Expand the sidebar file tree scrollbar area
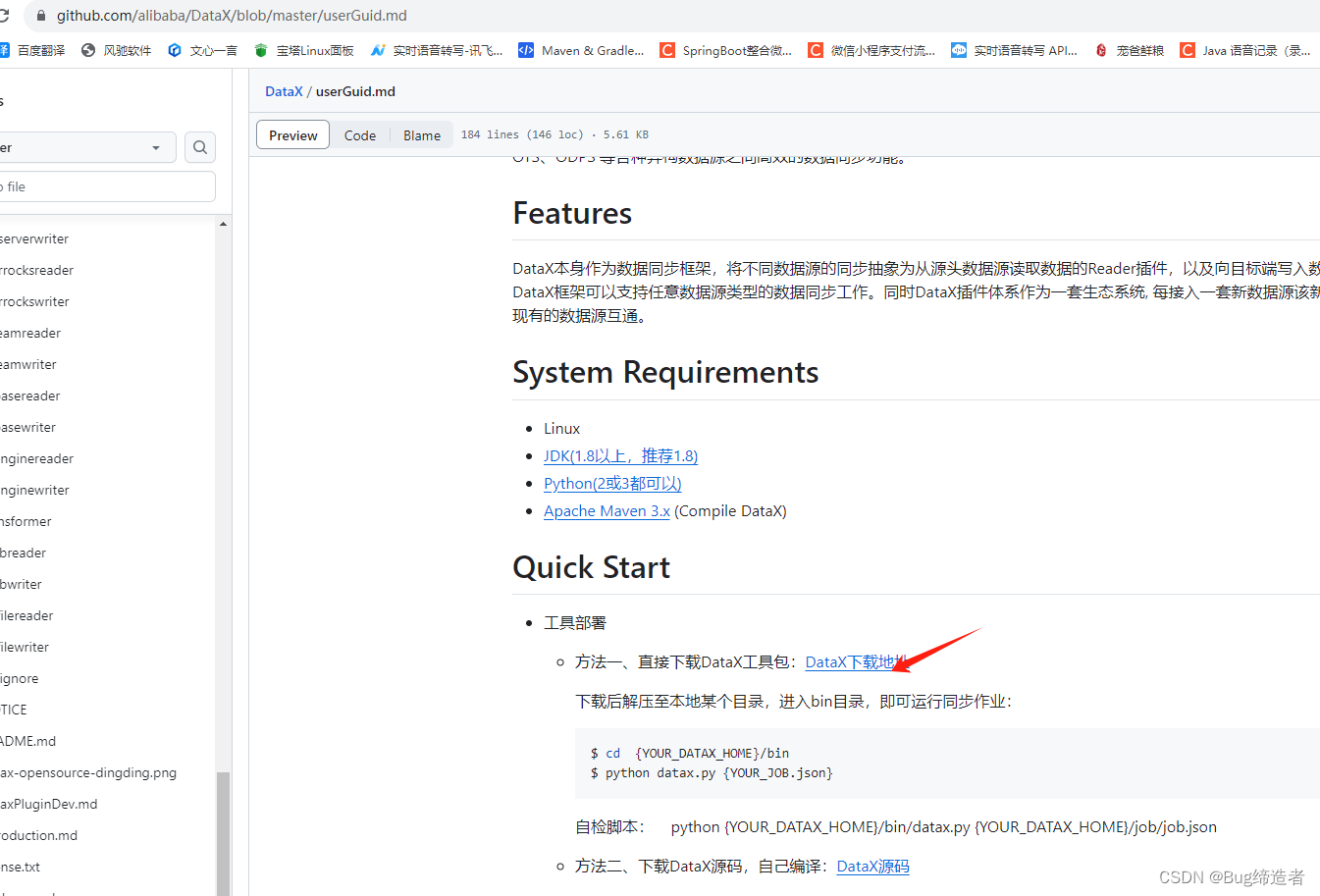 (224, 834)
